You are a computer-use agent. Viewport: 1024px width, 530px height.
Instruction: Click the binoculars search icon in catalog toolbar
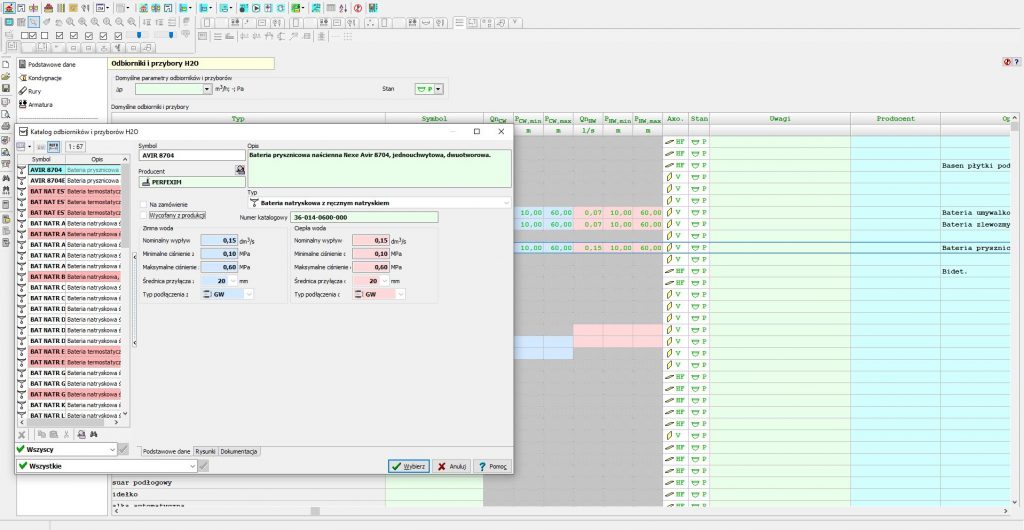[x=94, y=434]
